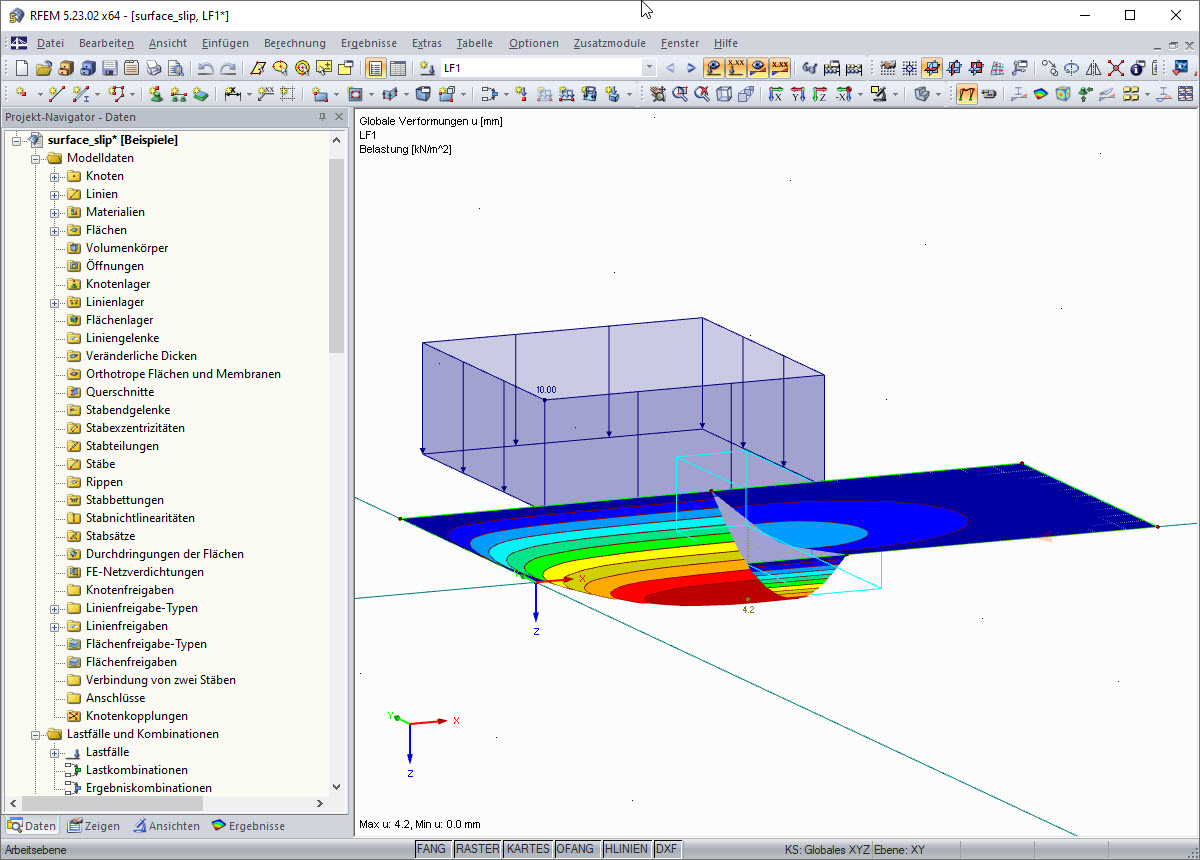This screenshot has height=860, width=1200.
Task: Select Flächenfreigaben in the tree
Action: (131, 662)
